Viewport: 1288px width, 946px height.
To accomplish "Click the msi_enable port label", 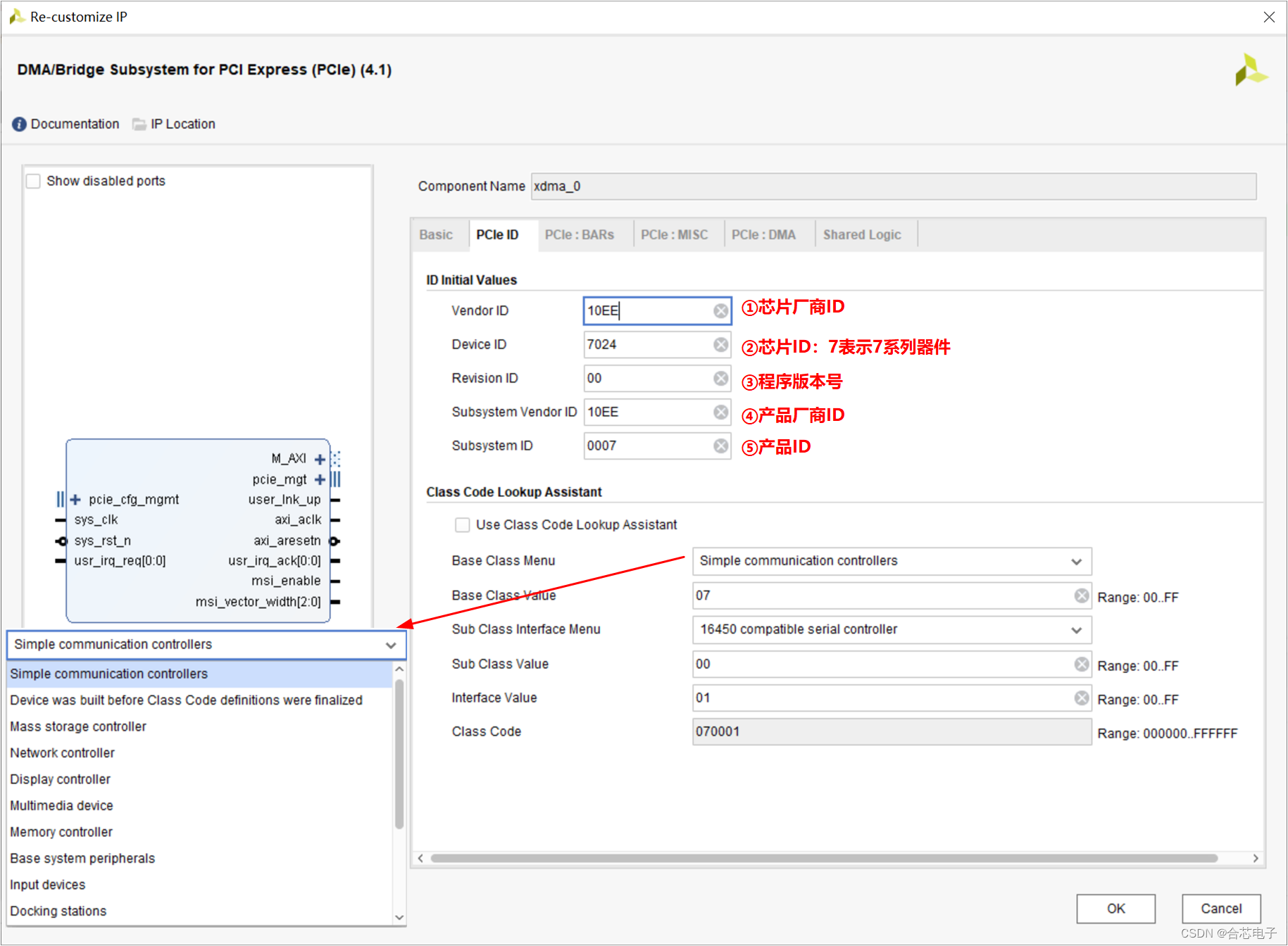I will click(286, 581).
